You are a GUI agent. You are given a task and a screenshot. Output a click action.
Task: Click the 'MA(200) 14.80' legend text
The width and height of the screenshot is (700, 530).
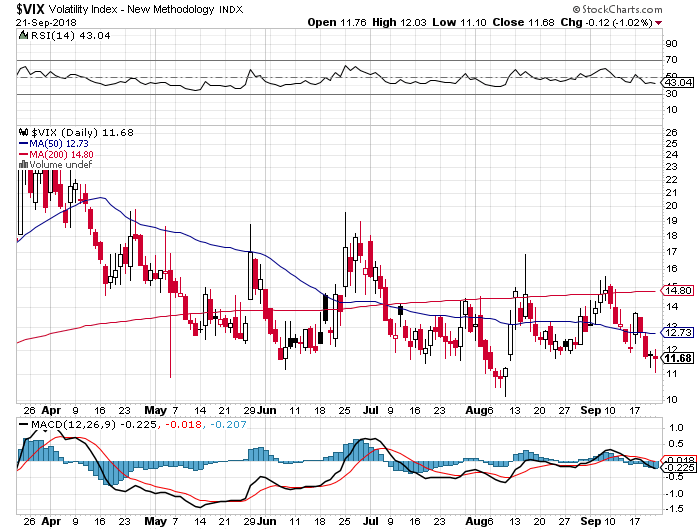click(x=62, y=154)
